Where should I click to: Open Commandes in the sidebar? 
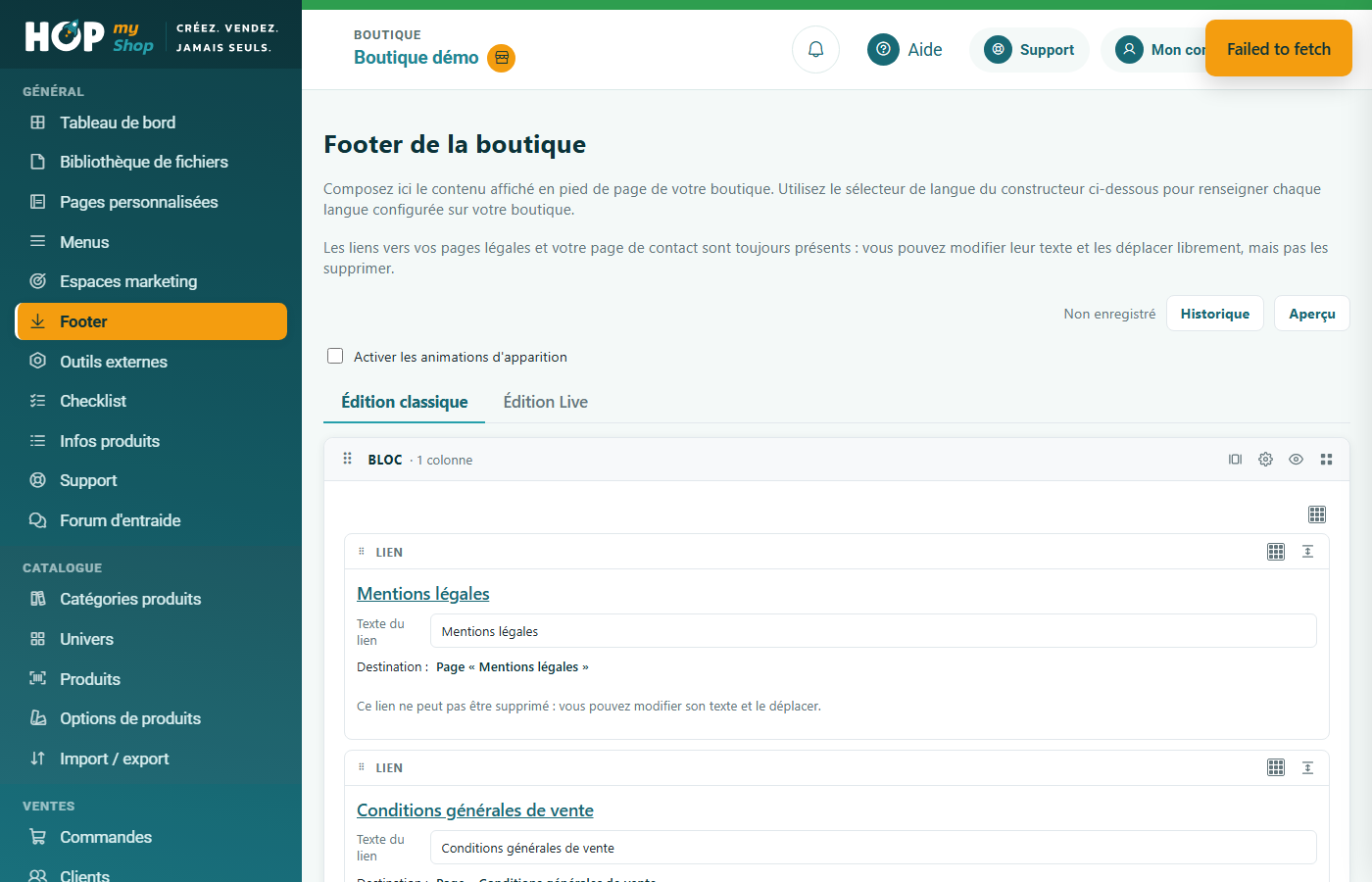point(151,837)
